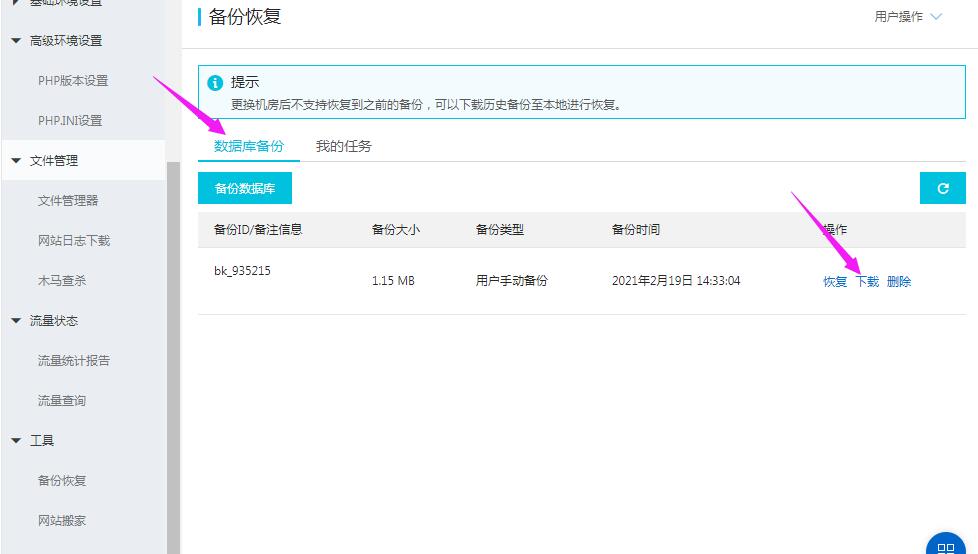978x554 pixels.
Task: Click the sidebar vertical scrollbar
Action: click(173, 350)
